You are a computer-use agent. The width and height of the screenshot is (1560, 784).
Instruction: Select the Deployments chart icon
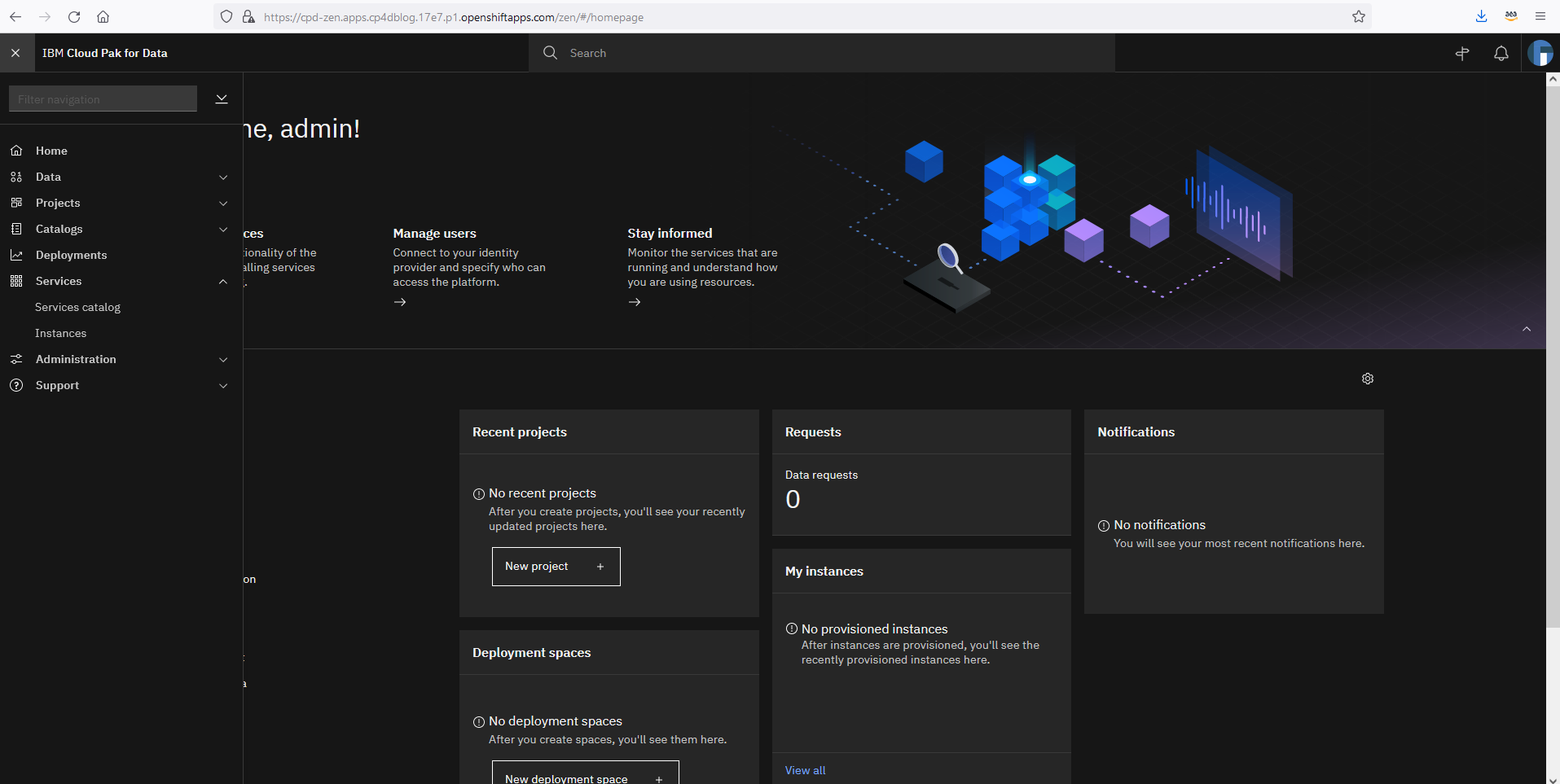[16, 255]
